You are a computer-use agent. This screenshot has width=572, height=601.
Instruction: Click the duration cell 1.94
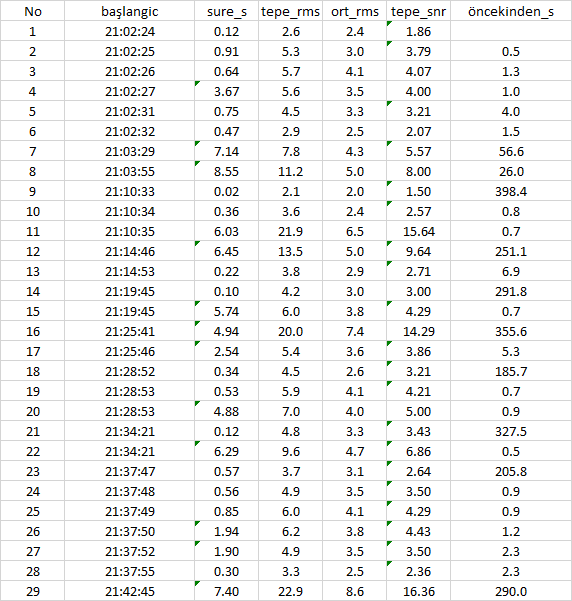pyautogui.click(x=227, y=531)
